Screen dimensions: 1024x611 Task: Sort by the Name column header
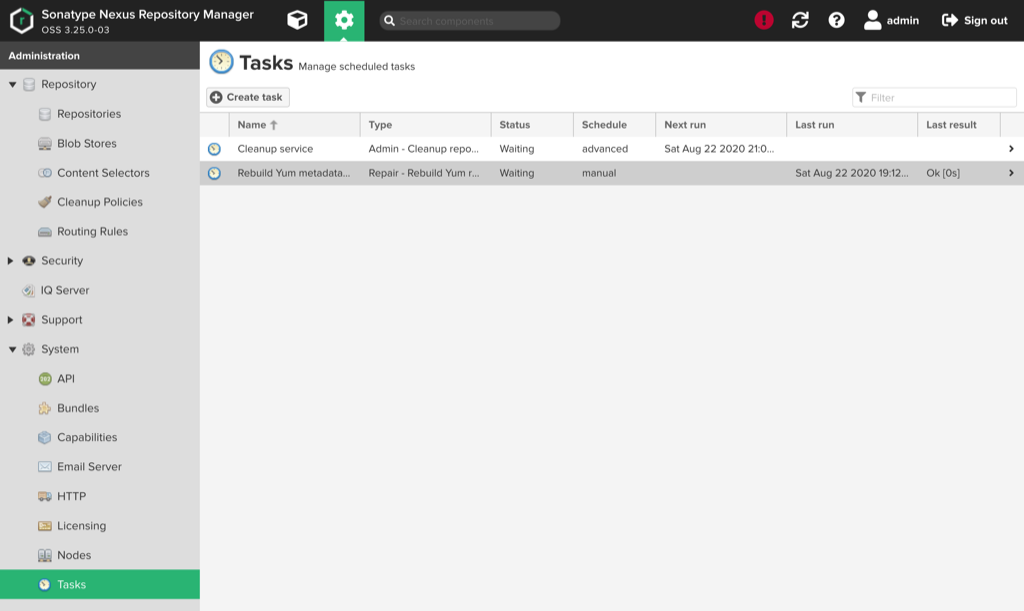point(294,125)
